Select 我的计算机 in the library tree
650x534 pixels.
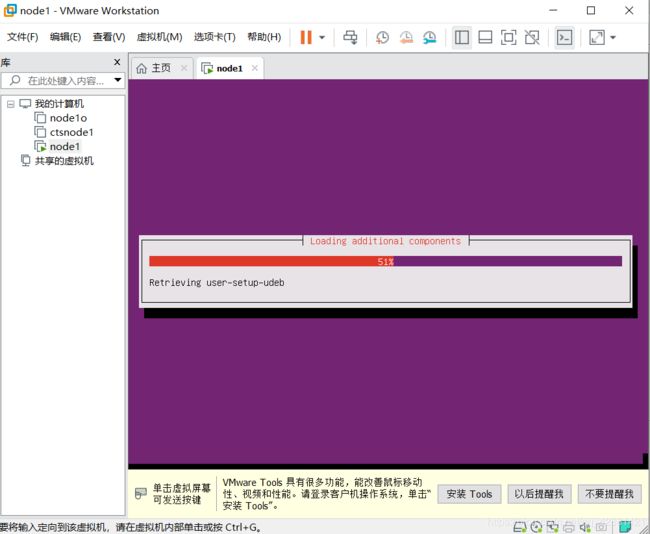[x=59, y=104]
